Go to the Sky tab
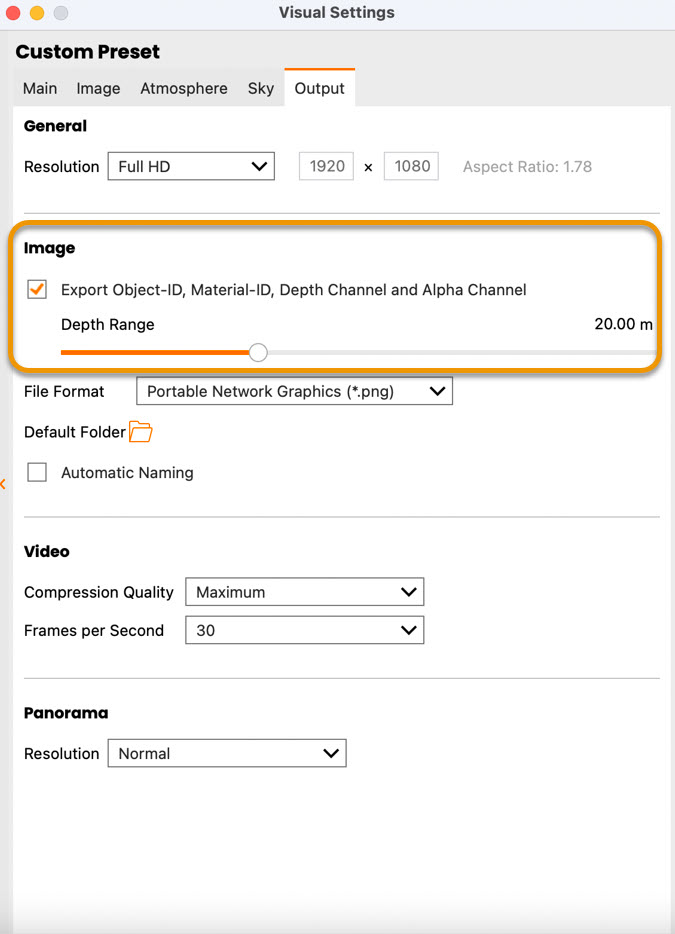The height and width of the screenshot is (934, 675). pos(261,88)
